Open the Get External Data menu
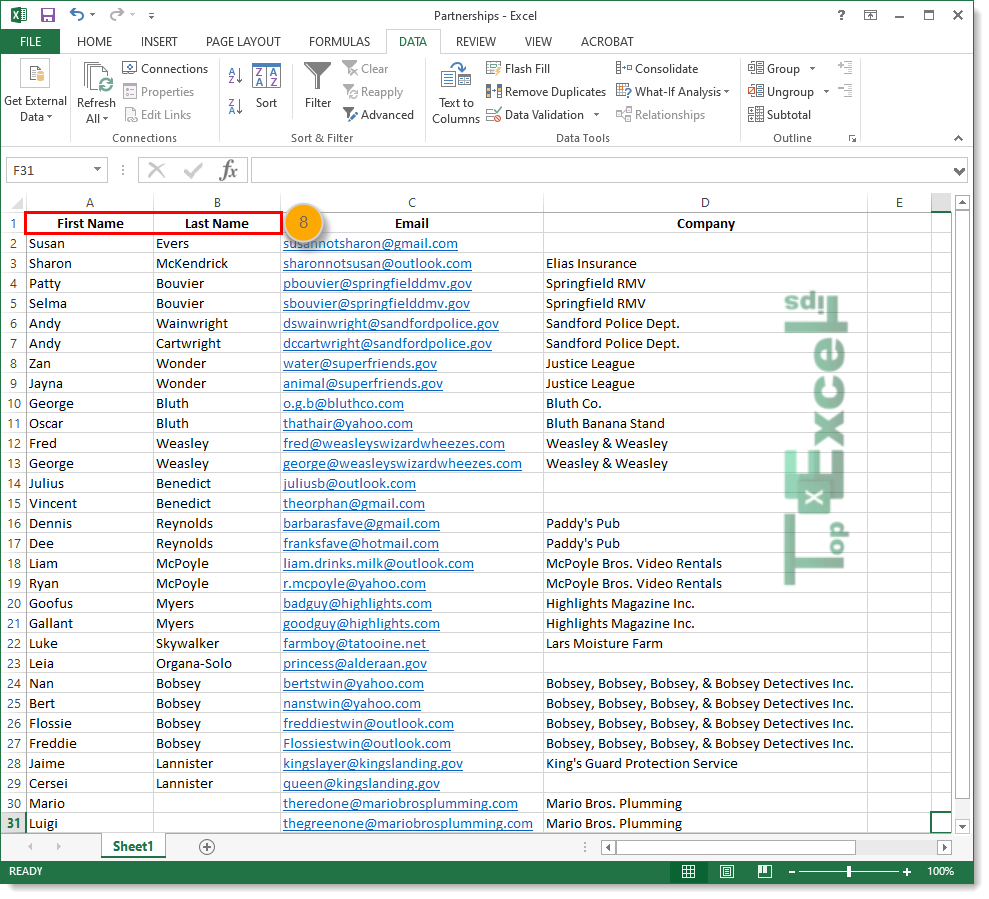The height and width of the screenshot is (899, 989). (x=35, y=91)
